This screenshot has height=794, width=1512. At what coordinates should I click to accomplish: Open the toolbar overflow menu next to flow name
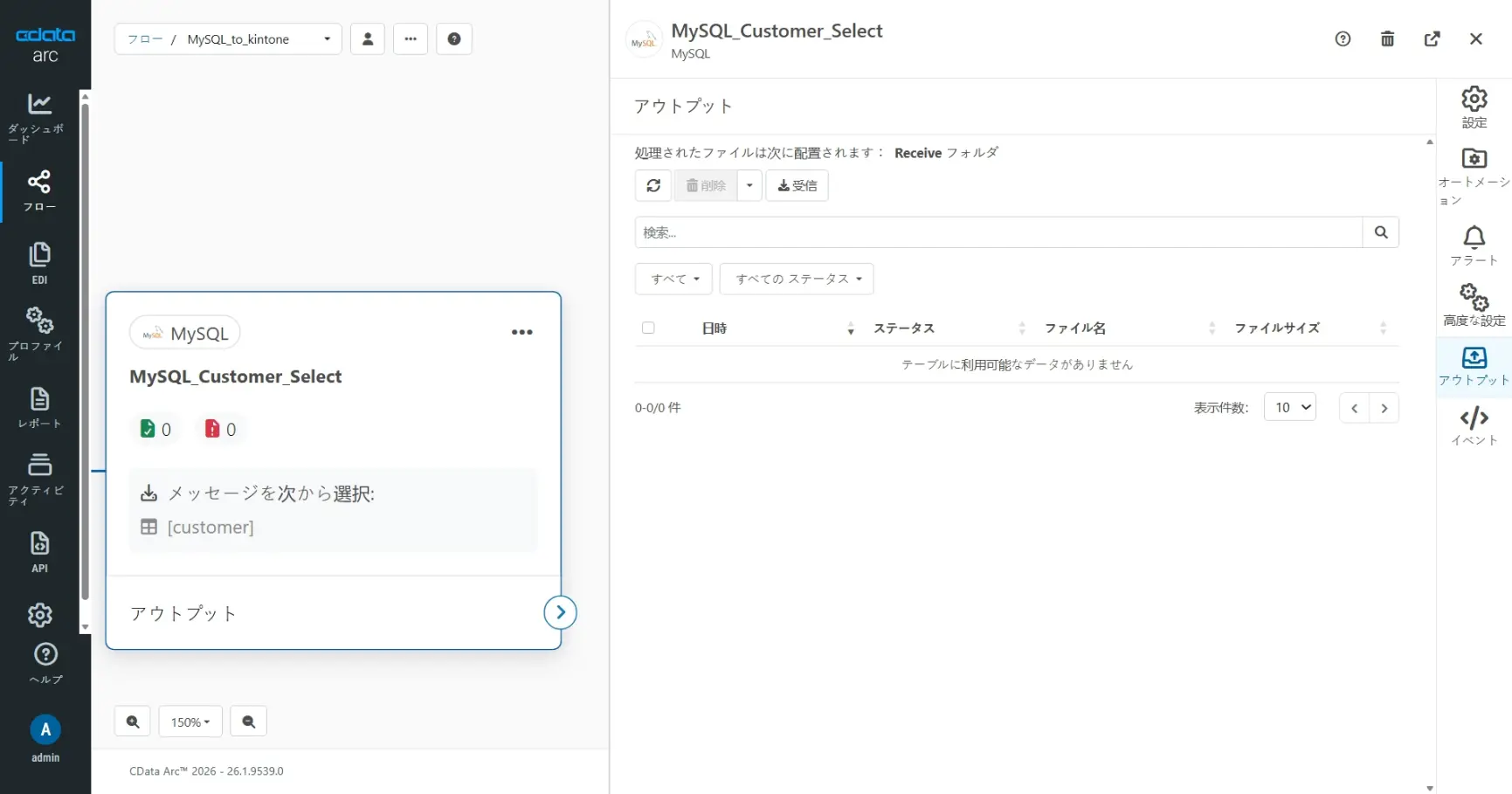pos(411,38)
